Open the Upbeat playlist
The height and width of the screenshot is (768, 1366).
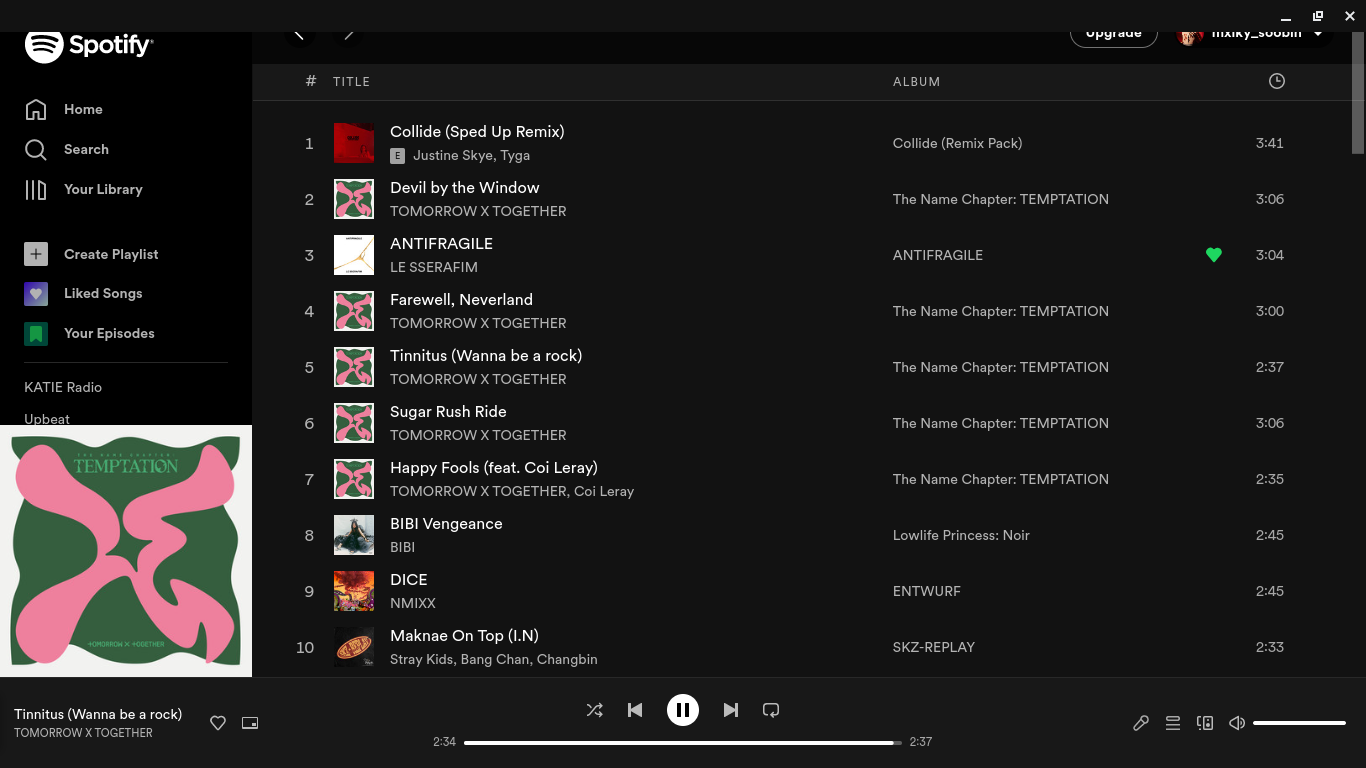tap(47, 418)
